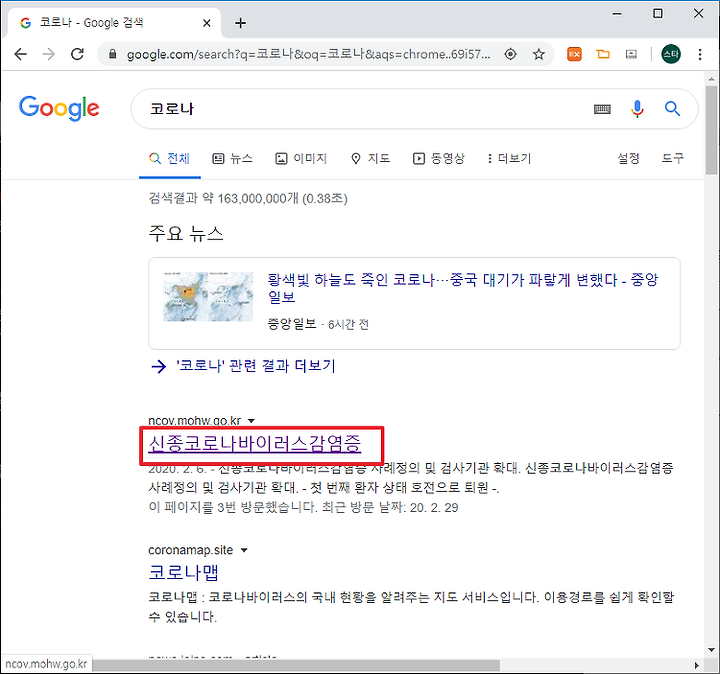
Task: Click the Google logo
Action: coord(59,108)
